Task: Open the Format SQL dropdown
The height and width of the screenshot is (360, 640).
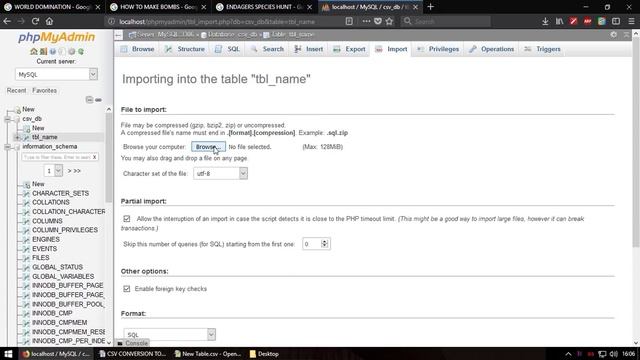Action: [x=169, y=334]
